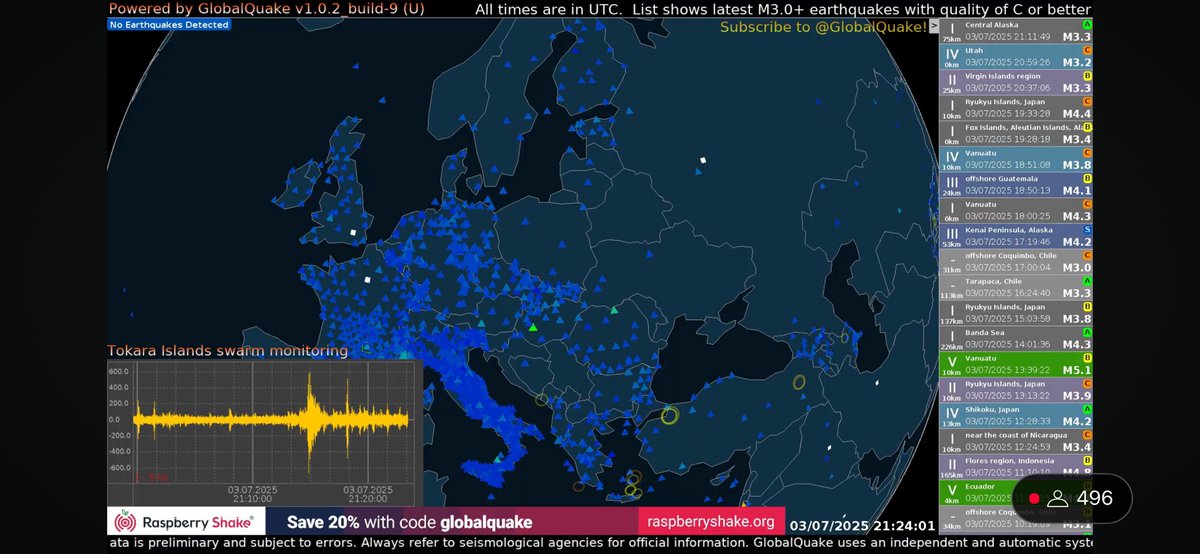The image size is (1200, 554).
Task: Click the All times are in UTC notice
Action: (549, 9)
